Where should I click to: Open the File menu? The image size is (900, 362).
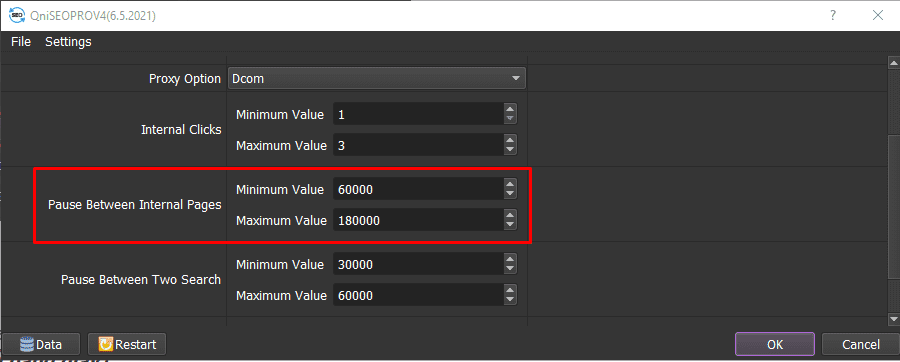(21, 42)
